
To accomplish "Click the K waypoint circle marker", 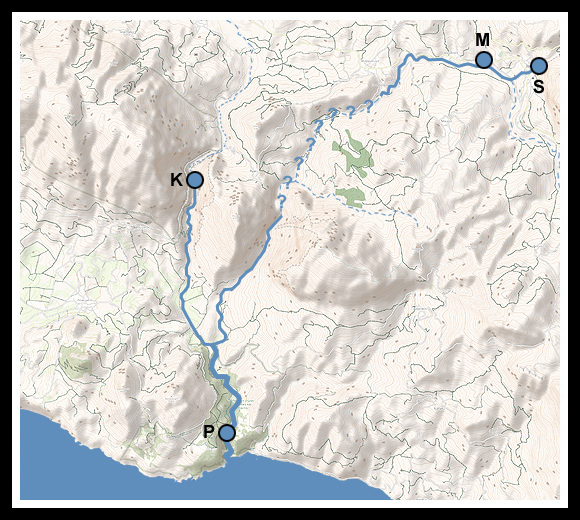I will [195, 180].
